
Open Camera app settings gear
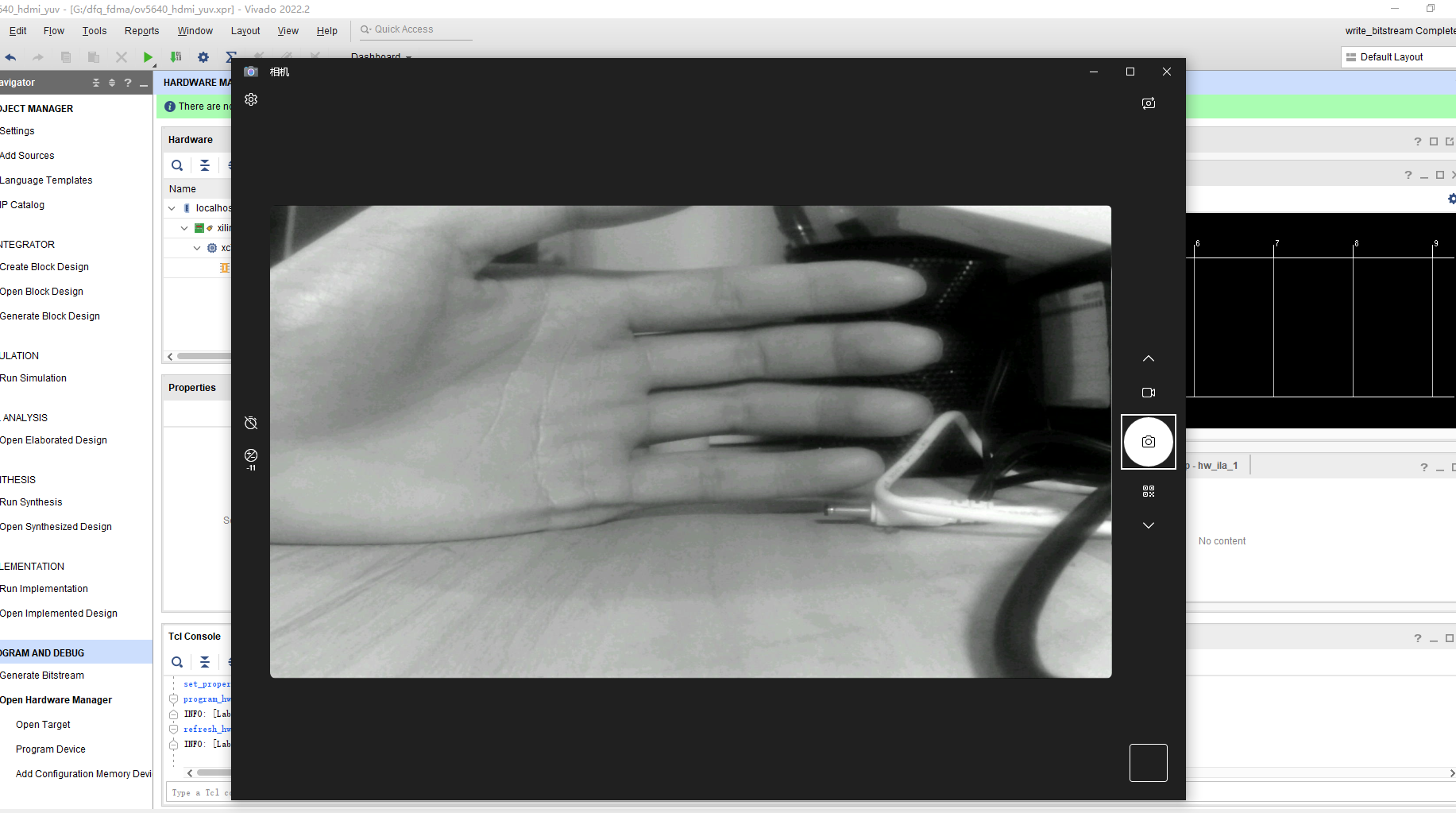tap(251, 99)
